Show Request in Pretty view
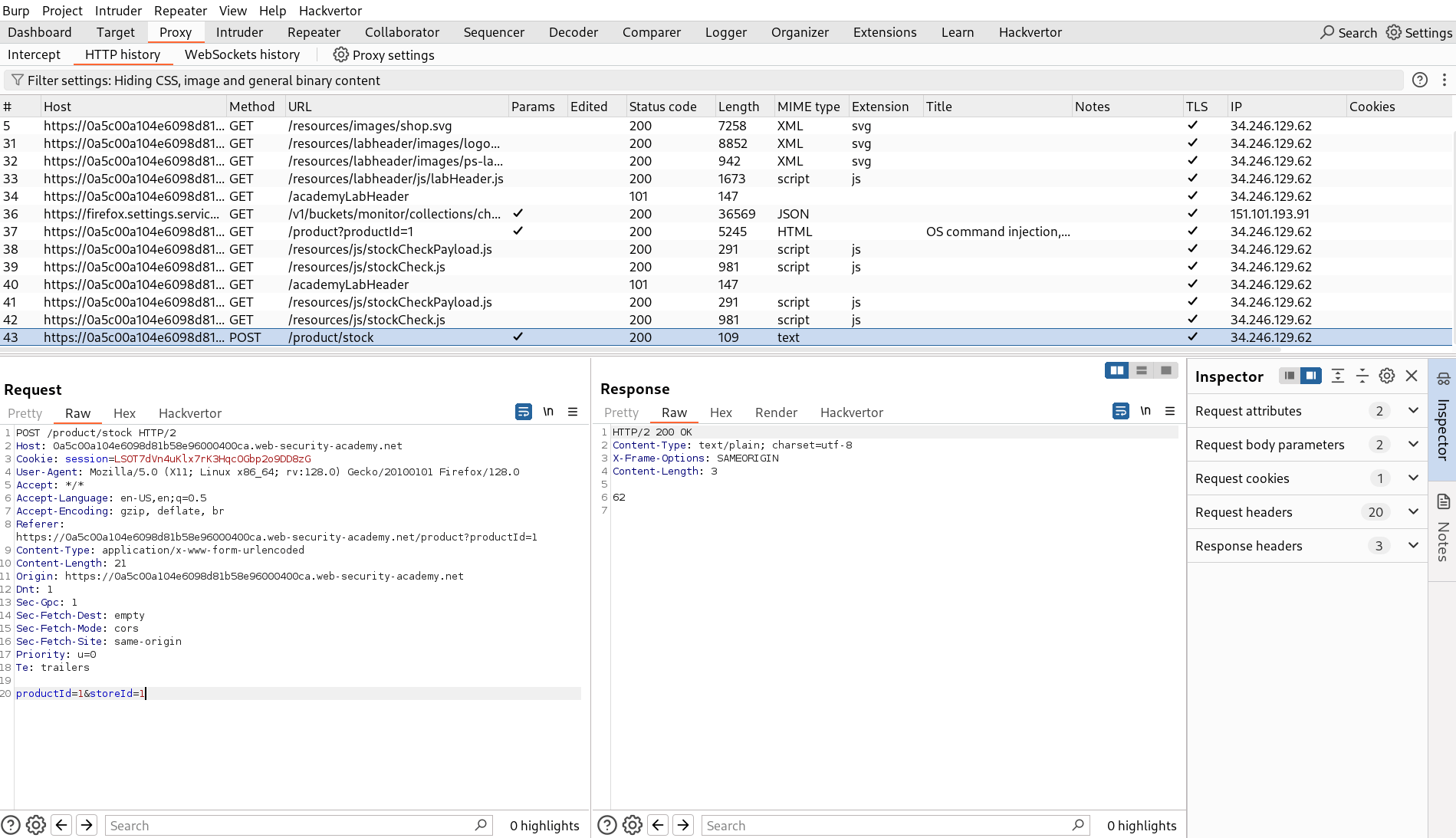This screenshot has height=838, width=1456. pyautogui.click(x=25, y=413)
